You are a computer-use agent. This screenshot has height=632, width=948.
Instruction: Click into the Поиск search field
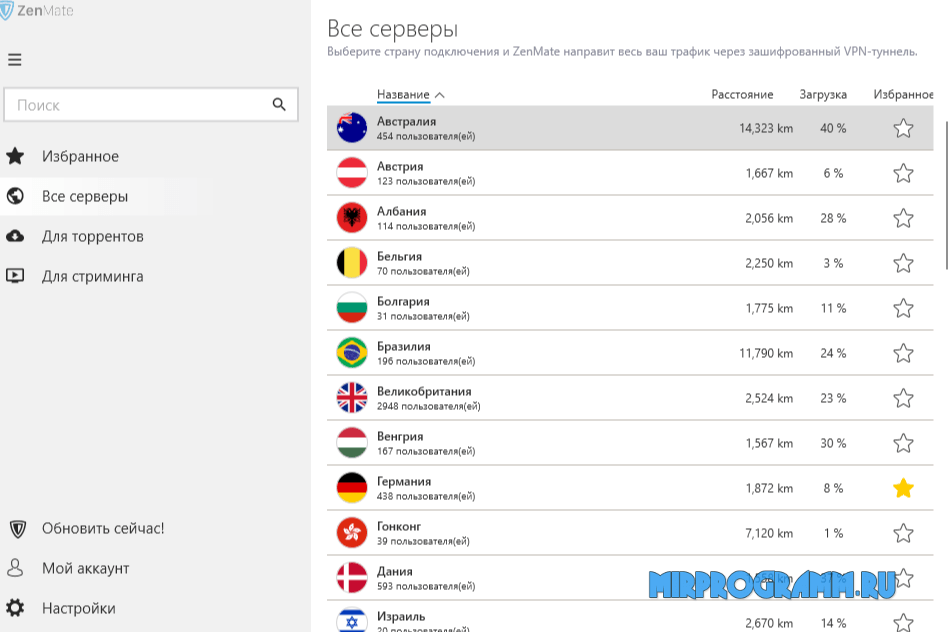point(151,105)
